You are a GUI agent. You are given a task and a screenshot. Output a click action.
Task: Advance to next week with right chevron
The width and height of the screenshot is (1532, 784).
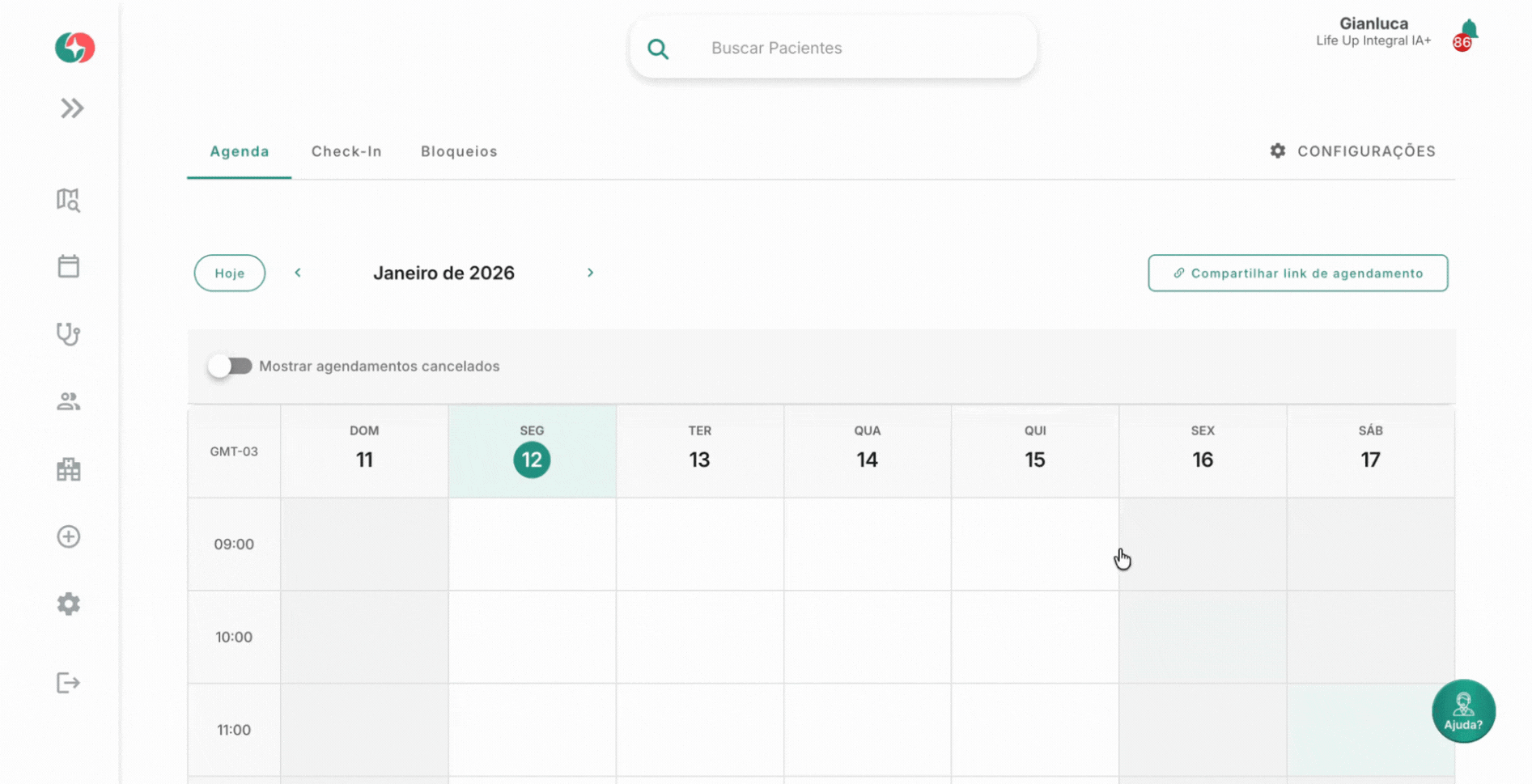click(590, 273)
